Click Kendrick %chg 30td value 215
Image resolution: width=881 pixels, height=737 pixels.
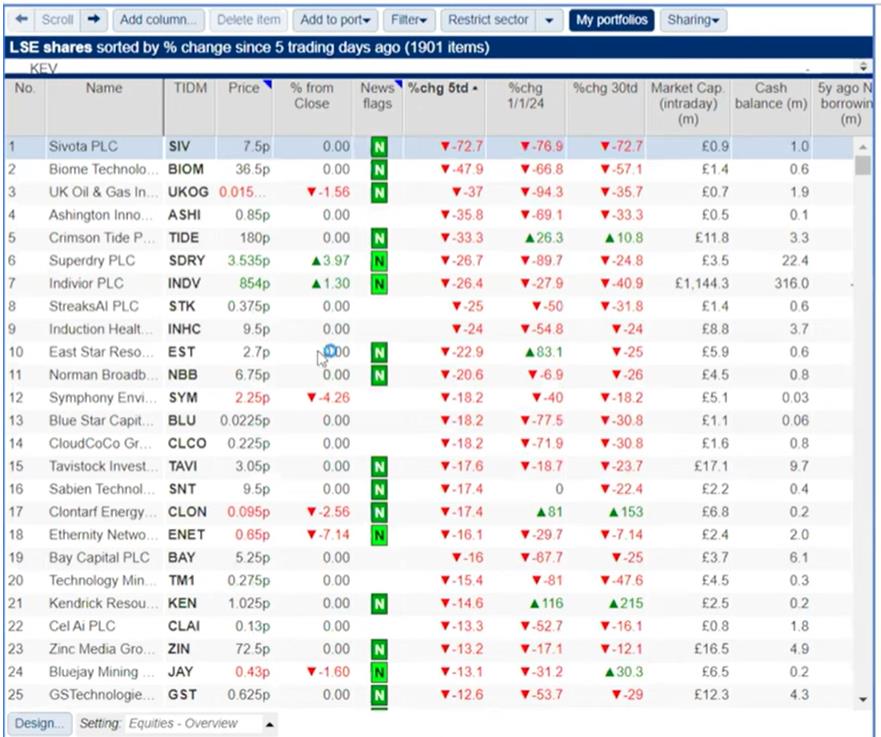626,604
